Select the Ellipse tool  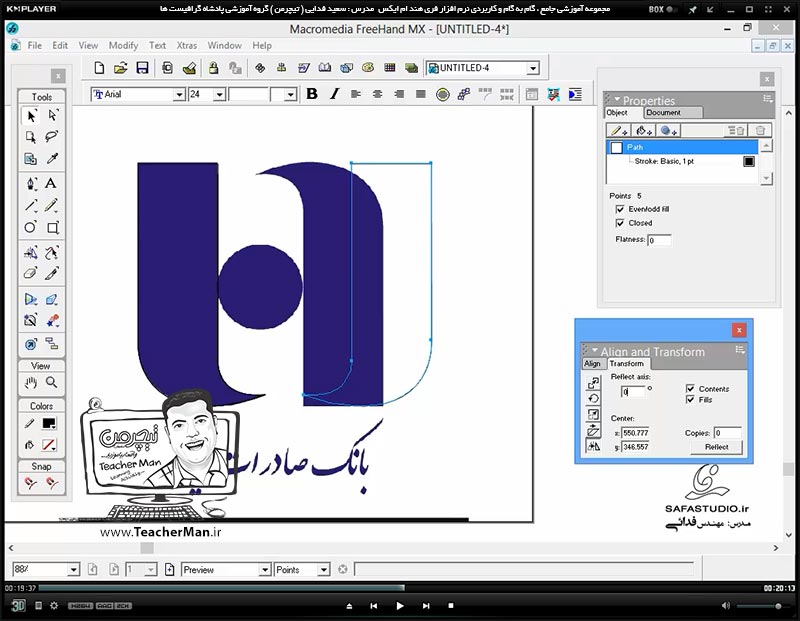tap(31, 227)
